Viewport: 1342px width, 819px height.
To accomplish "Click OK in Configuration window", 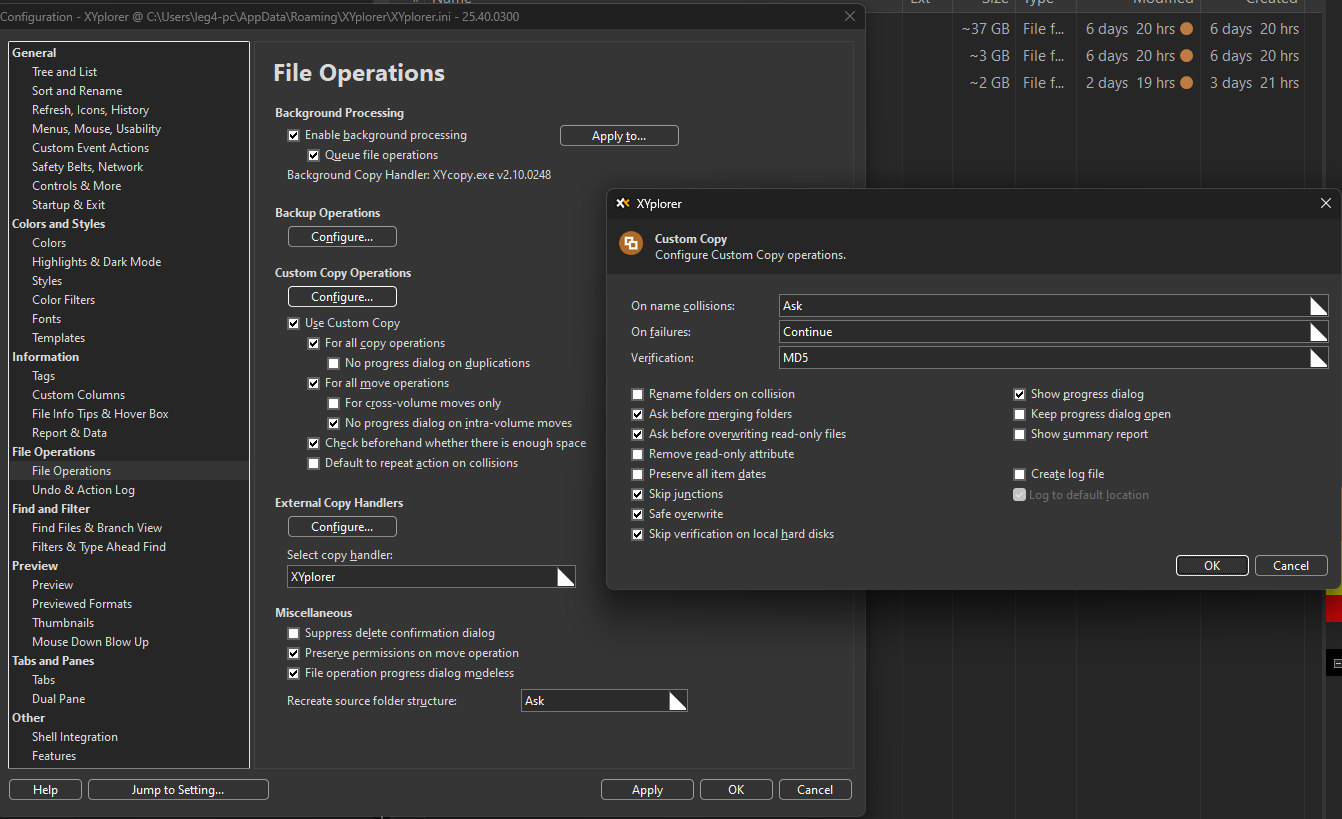I will (x=736, y=790).
